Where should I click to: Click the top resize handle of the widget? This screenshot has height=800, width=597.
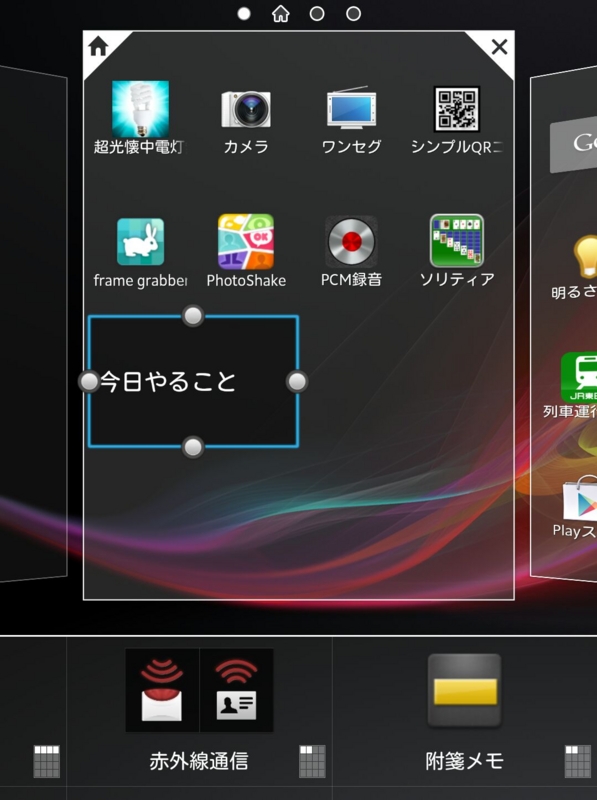[x=193, y=316]
